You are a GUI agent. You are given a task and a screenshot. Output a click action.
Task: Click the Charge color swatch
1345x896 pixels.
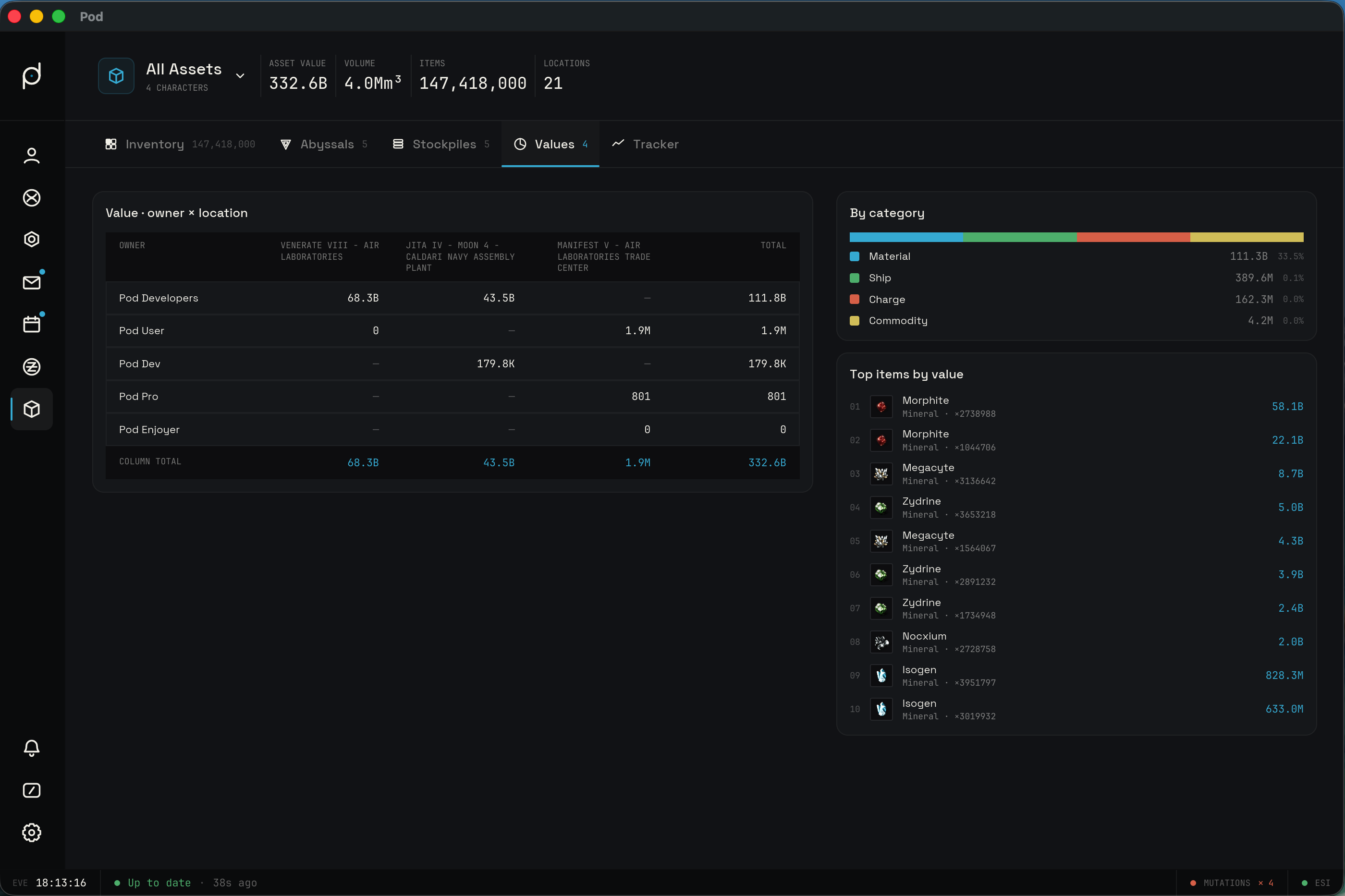855,300
